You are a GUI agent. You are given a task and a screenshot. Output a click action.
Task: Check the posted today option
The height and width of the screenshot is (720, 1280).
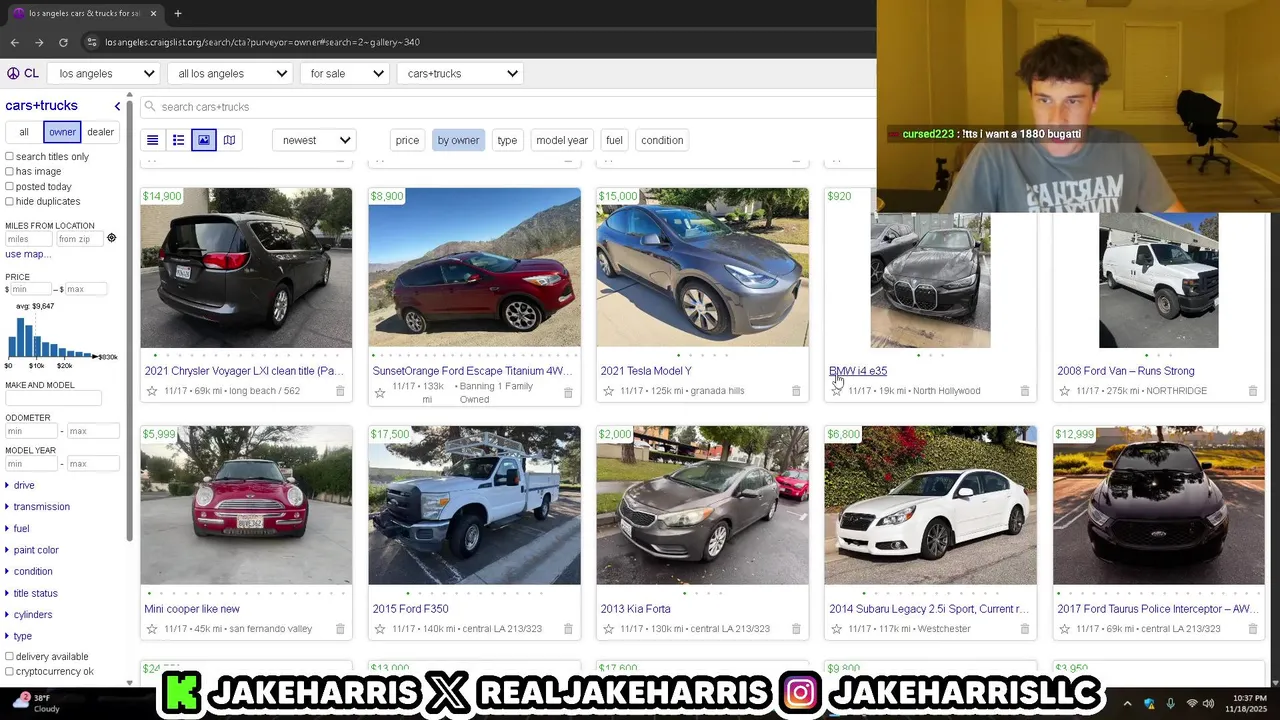10,187
